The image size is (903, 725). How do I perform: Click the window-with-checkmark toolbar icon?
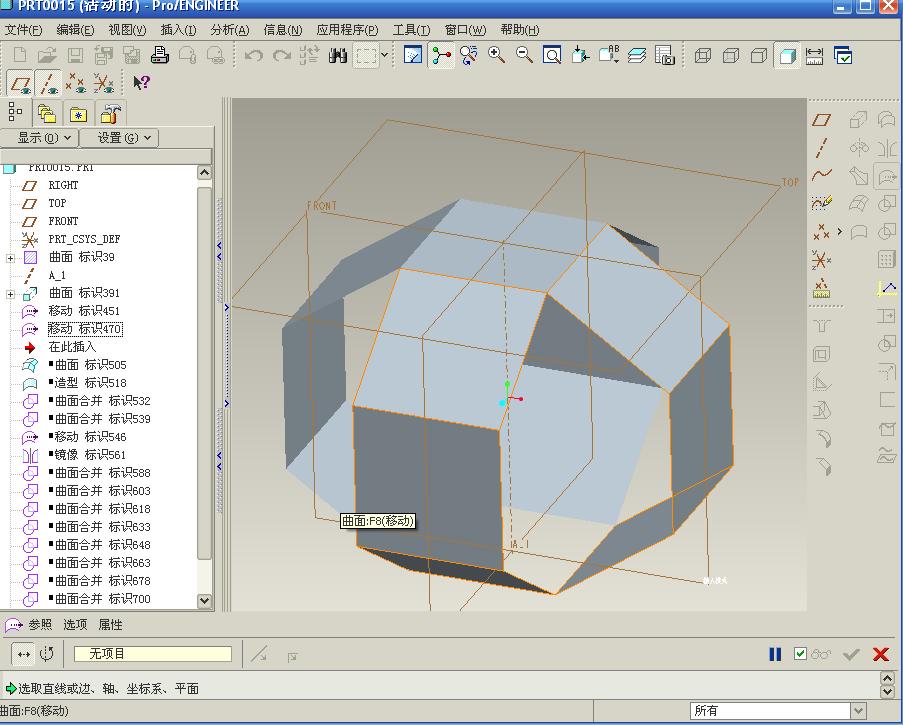point(843,56)
